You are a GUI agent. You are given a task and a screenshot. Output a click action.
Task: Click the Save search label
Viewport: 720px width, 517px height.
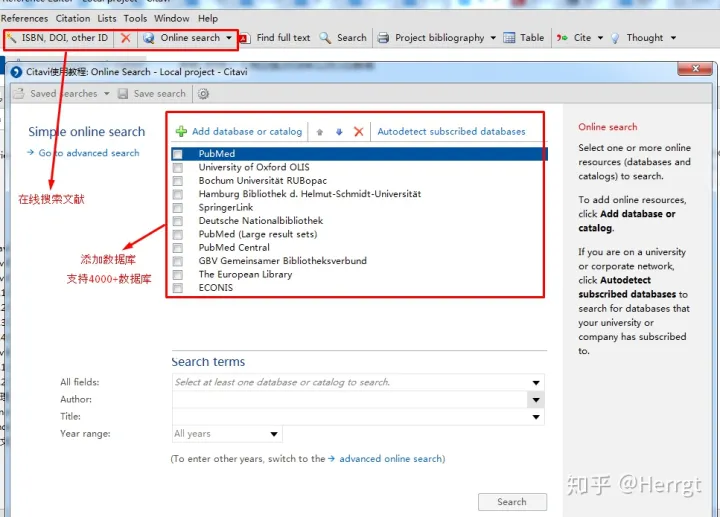coord(159,94)
